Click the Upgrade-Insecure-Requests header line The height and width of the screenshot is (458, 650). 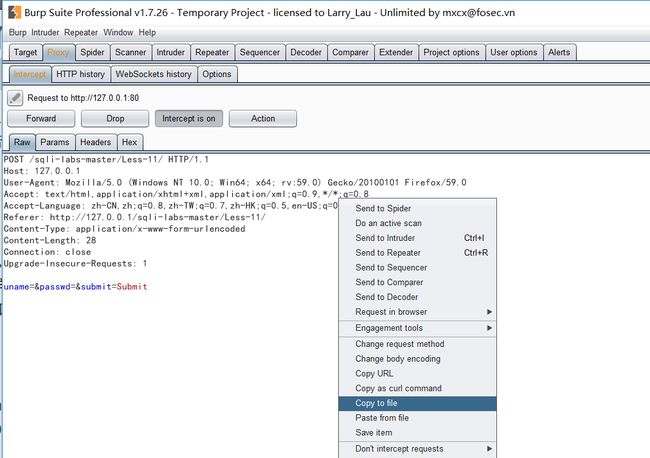tap(75, 264)
